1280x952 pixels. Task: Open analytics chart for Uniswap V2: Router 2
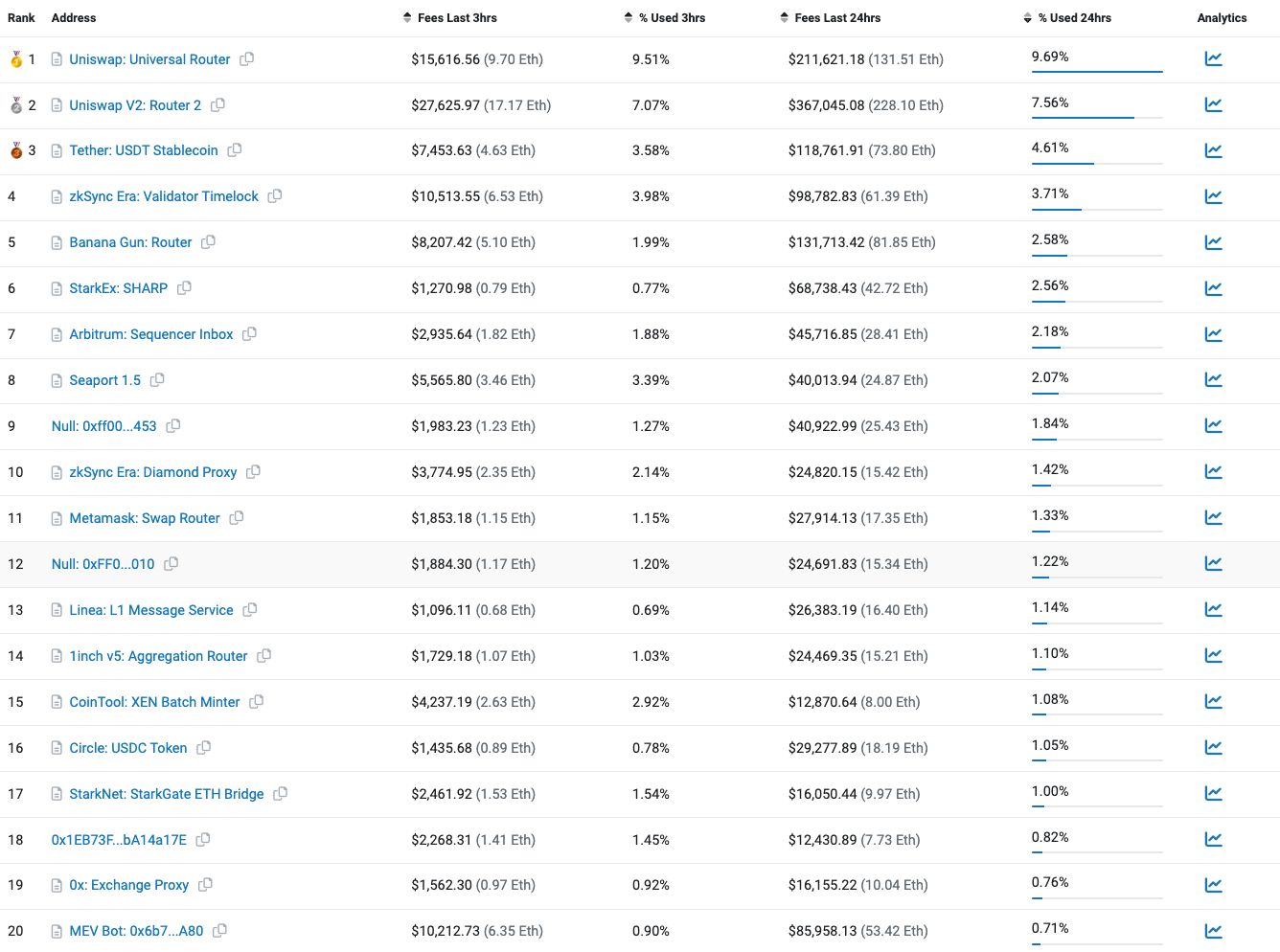[1213, 104]
